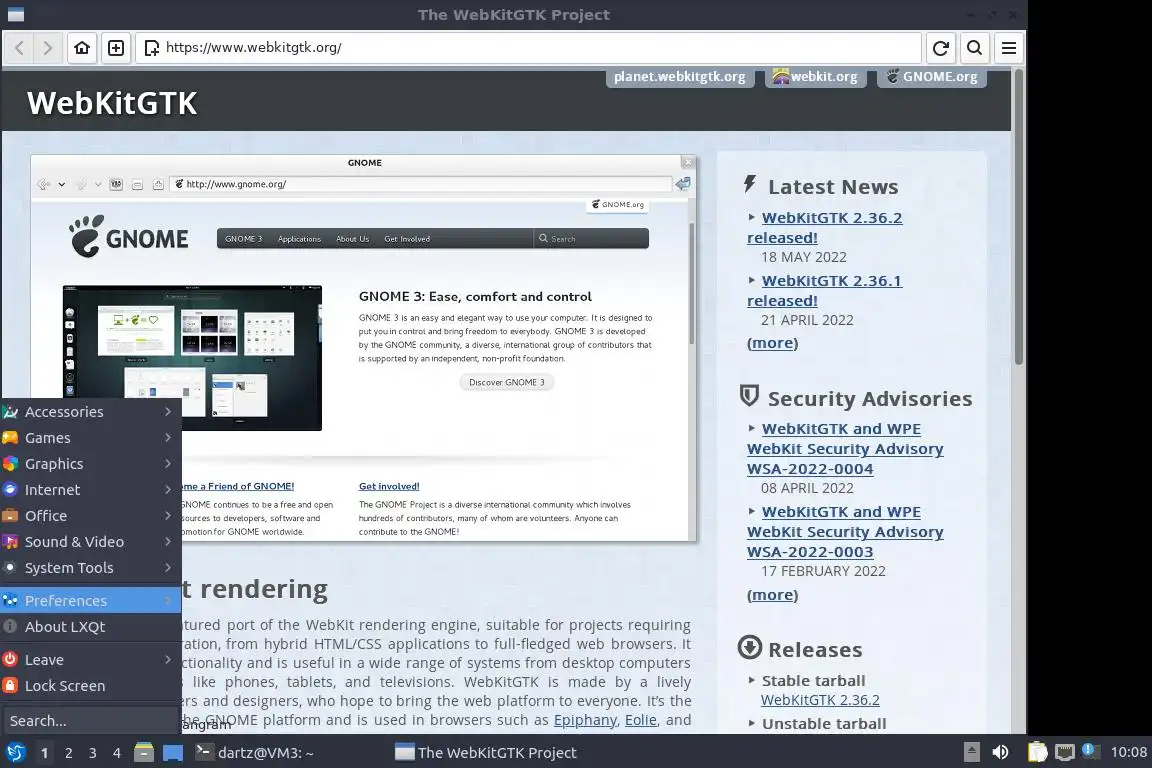The width and height of the screenshot is (1152, 768).
Task: Open Security Advisory WSA-2022-0003 link
Action: 845,531
